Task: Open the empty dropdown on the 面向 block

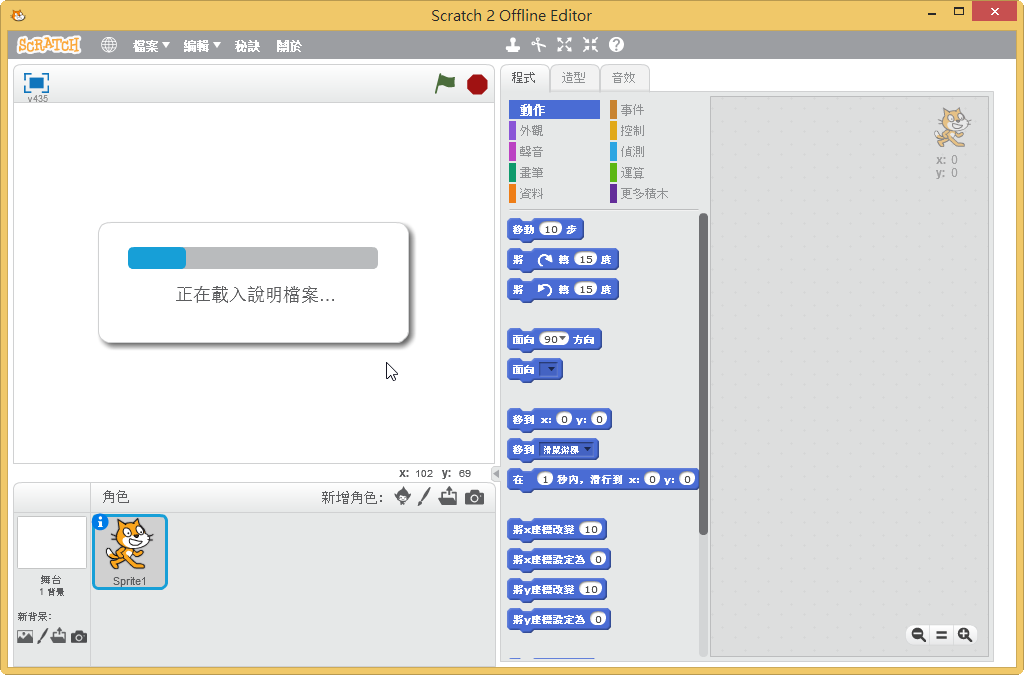Action: point(551,369)
